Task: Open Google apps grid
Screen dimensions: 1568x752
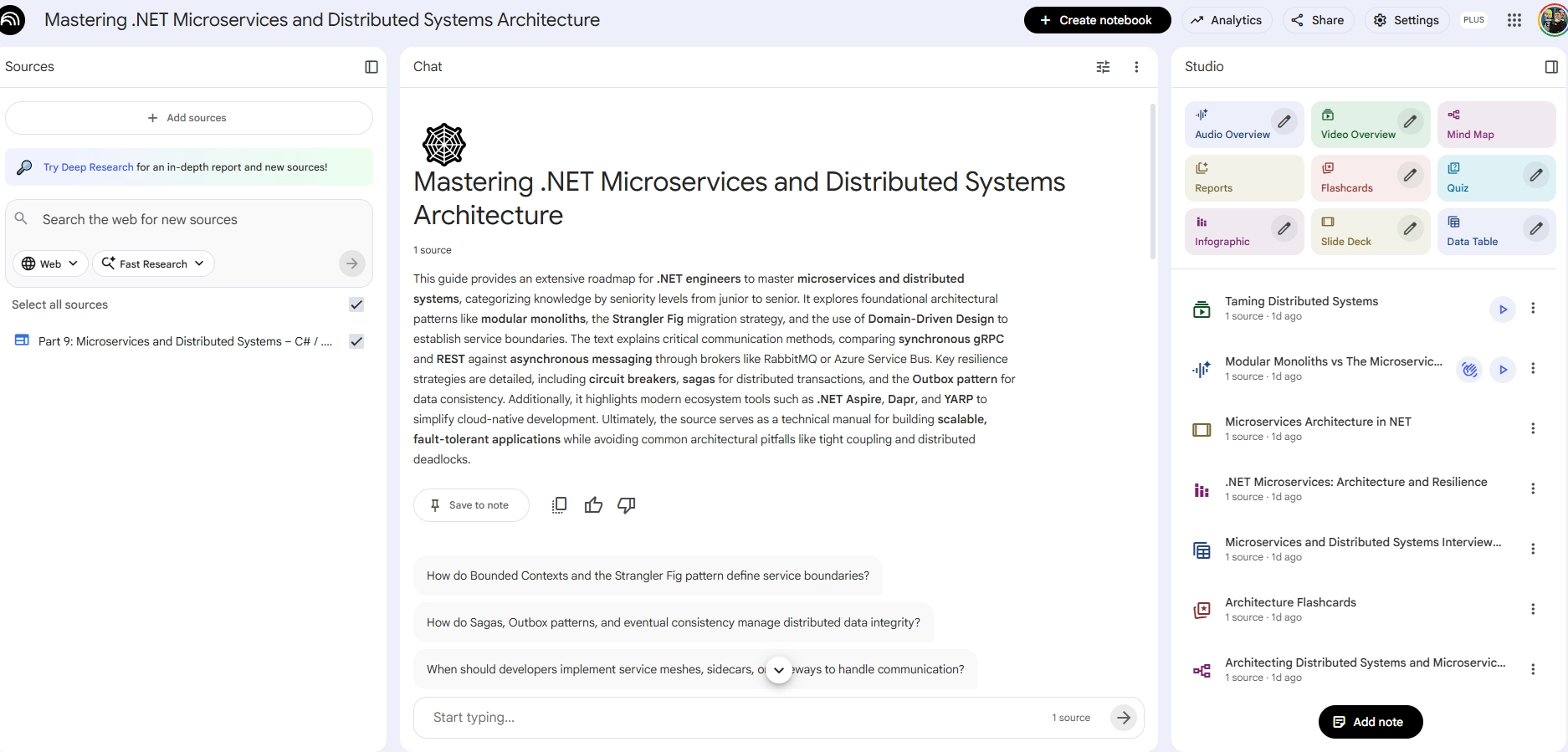Action: click(x=1514, y=20)
